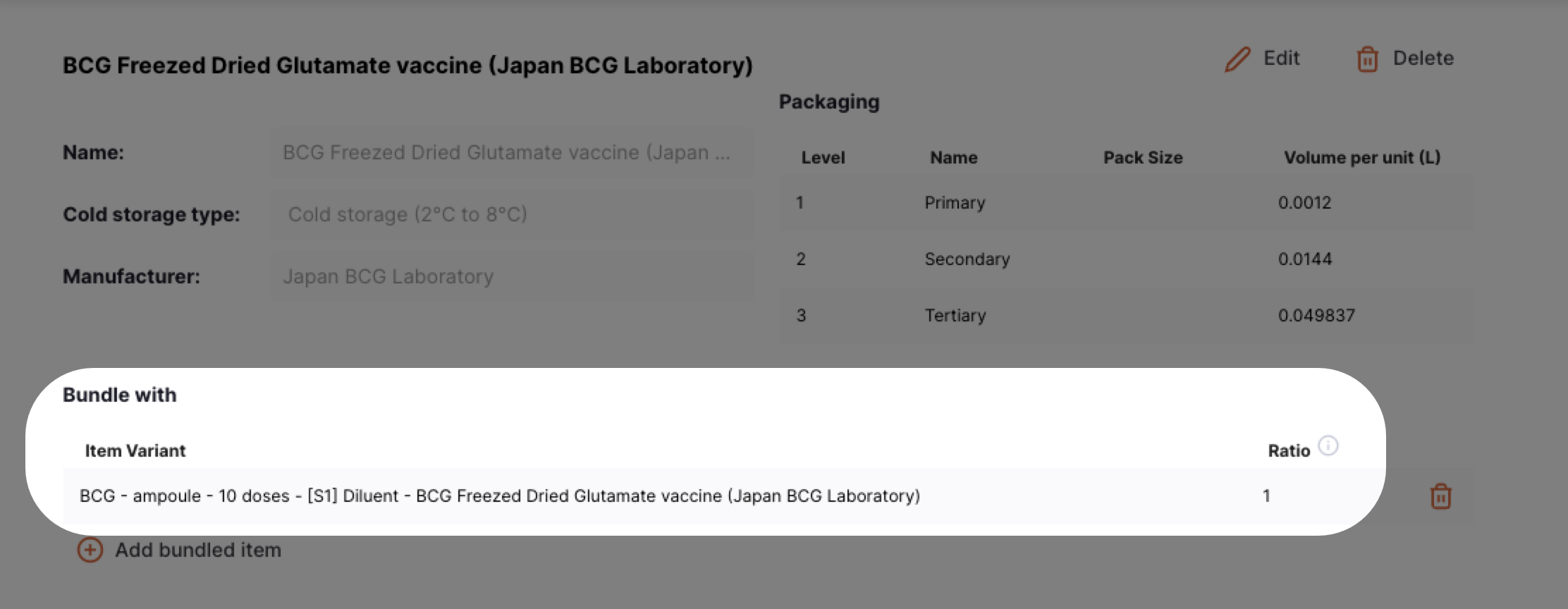Click the Ratio info icon

click(x=1328, y=445)
